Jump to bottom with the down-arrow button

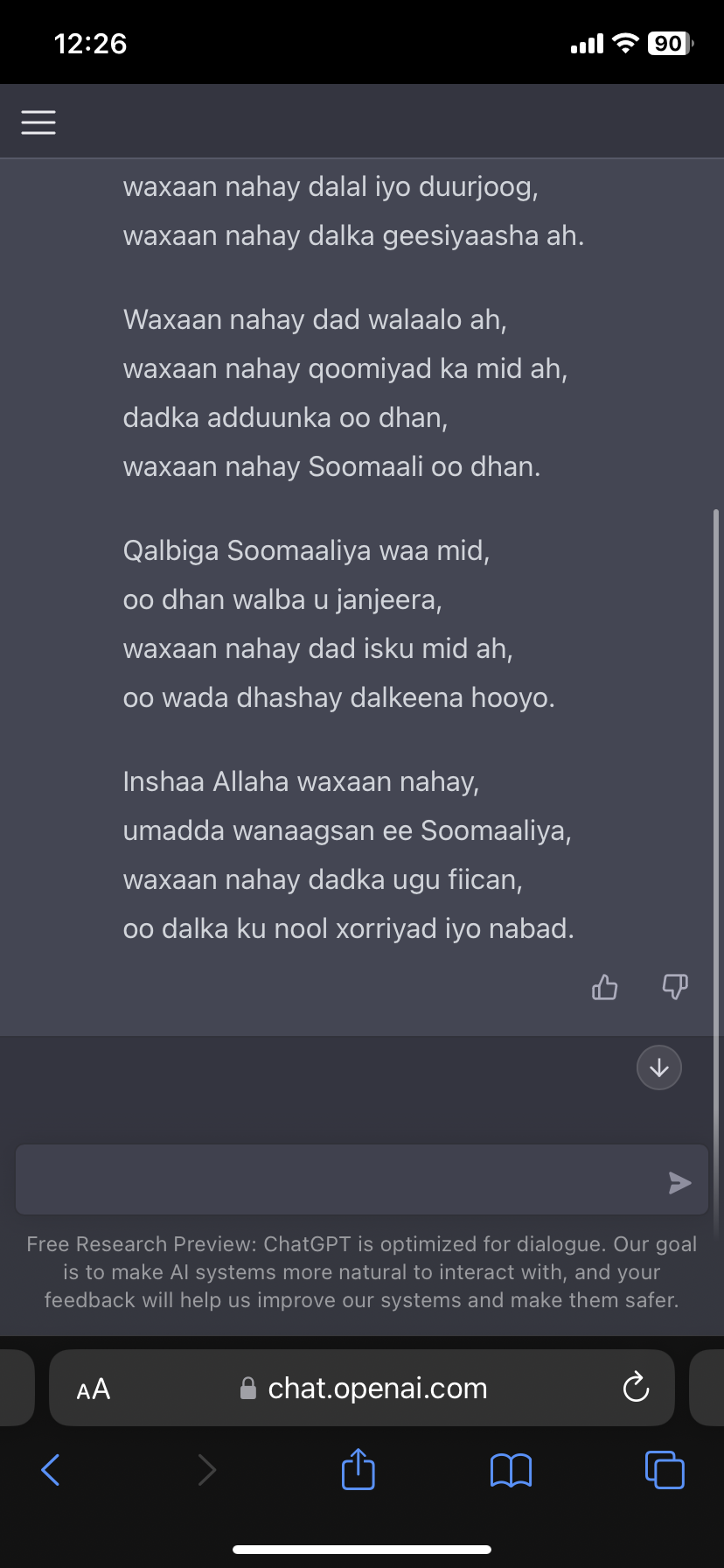(659, 1067)
